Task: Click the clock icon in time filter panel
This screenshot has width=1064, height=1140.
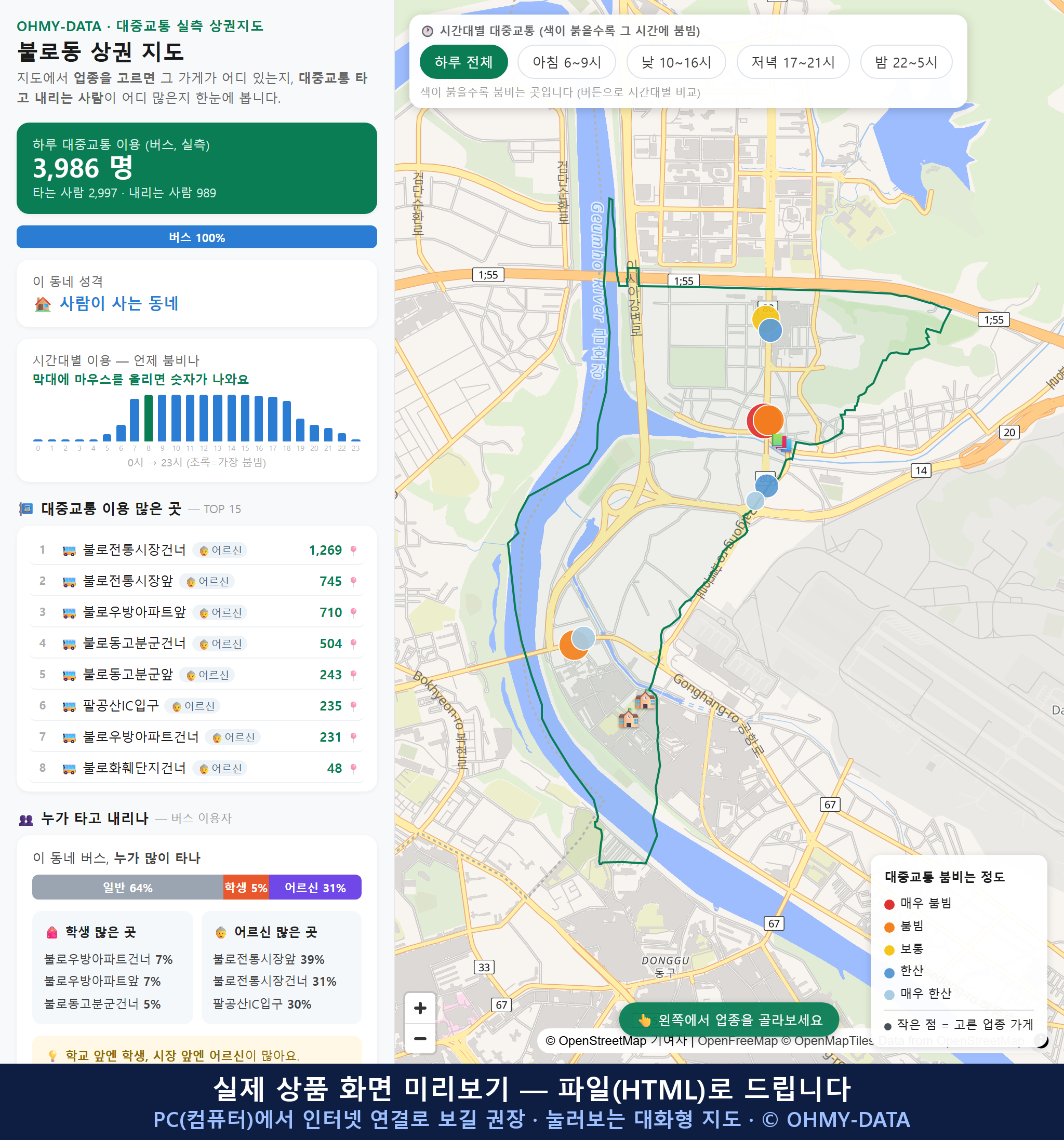Action: pyautogui.click(x=428, y=31)
